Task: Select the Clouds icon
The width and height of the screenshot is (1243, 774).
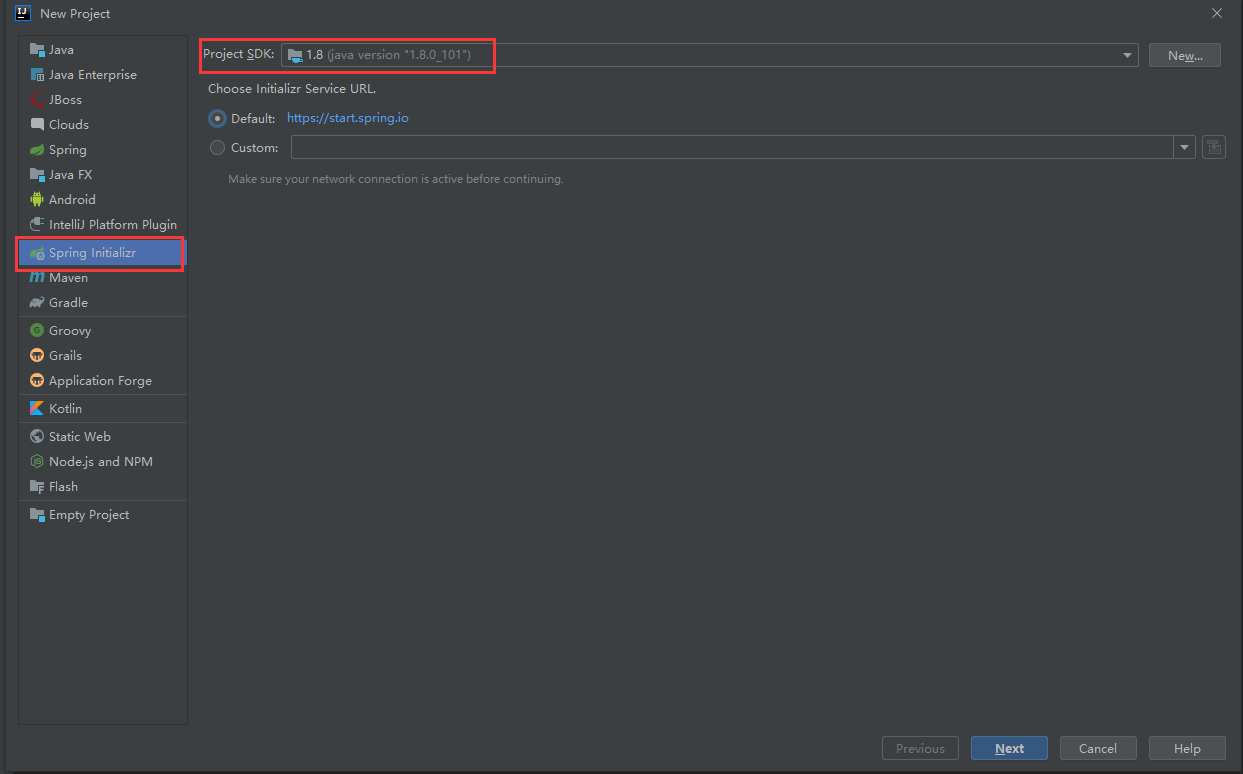Action: click(37, 125)
